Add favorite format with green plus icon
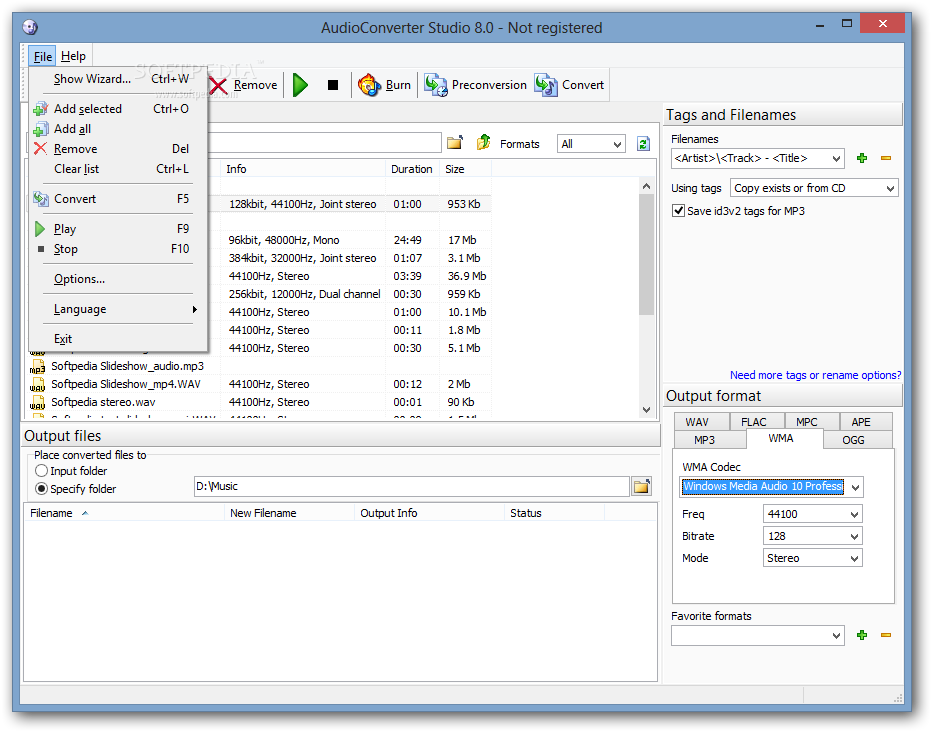Screen dimensions: 932x732 [862, 635]
